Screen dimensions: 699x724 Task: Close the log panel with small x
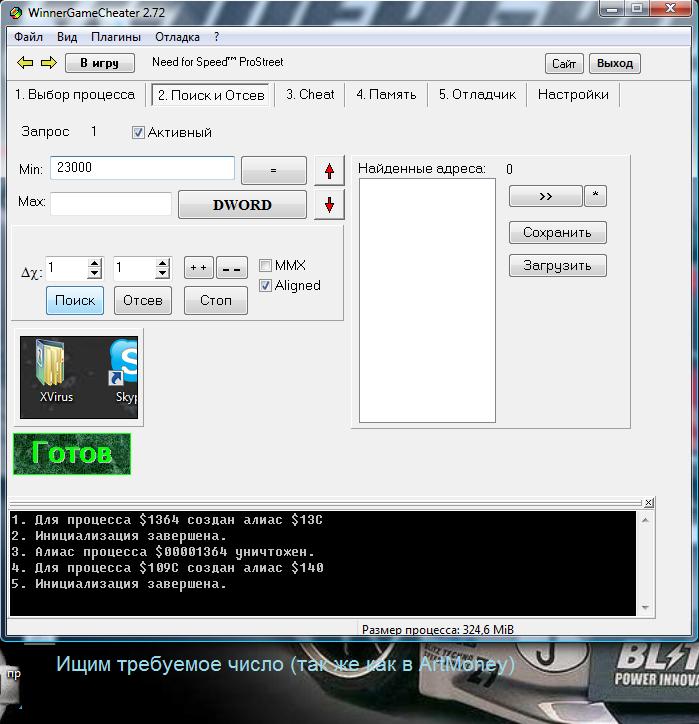(648, 503)
